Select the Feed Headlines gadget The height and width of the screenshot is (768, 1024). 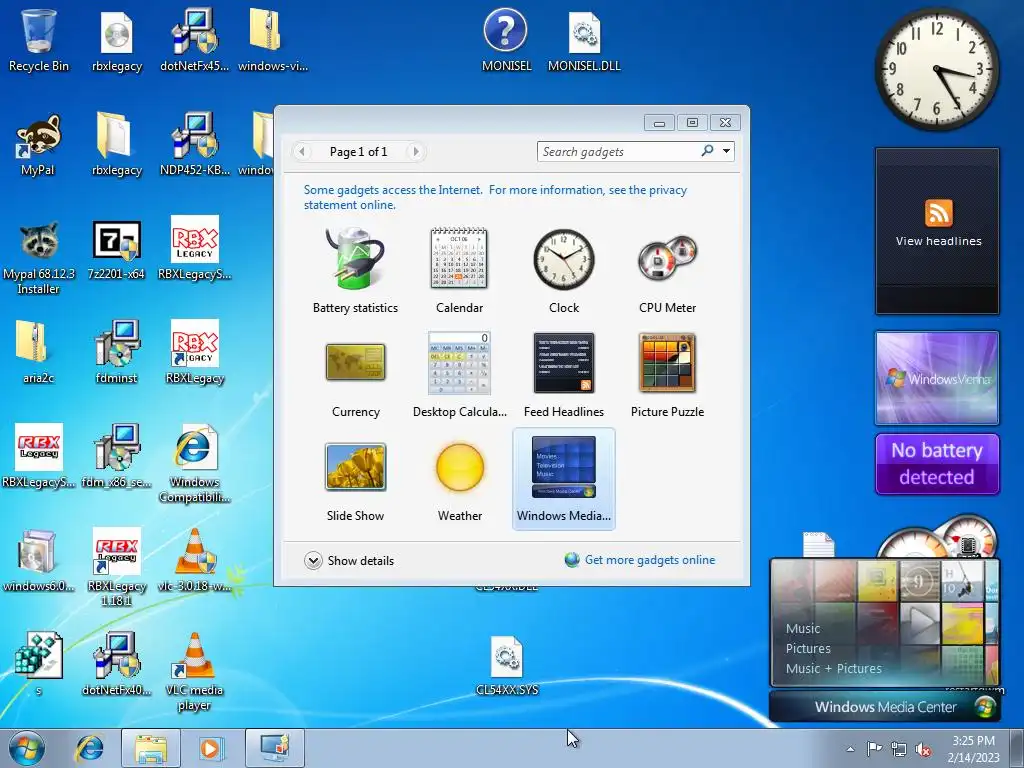[564, 374]
